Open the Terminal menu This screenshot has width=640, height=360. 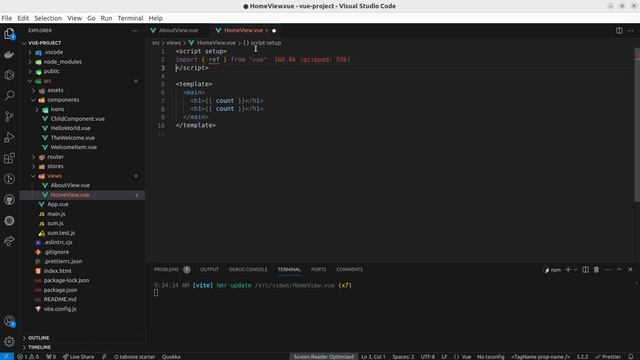130,18
